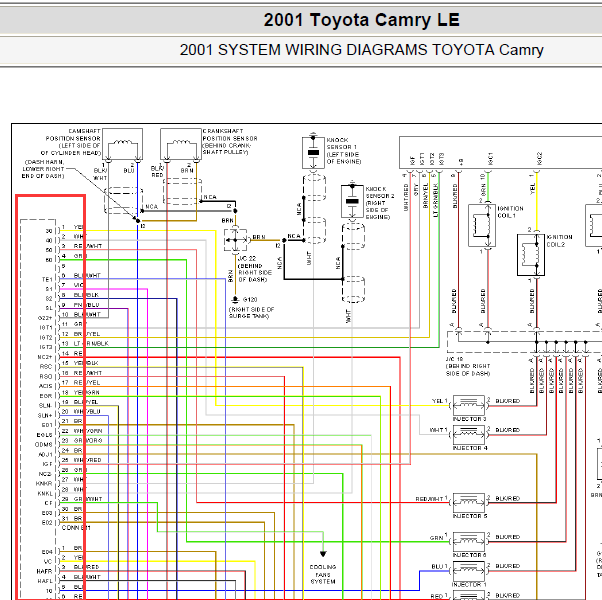
Task: Click the "13 LT GRN/BLK" wire label
Action: (x=85, y=344)
